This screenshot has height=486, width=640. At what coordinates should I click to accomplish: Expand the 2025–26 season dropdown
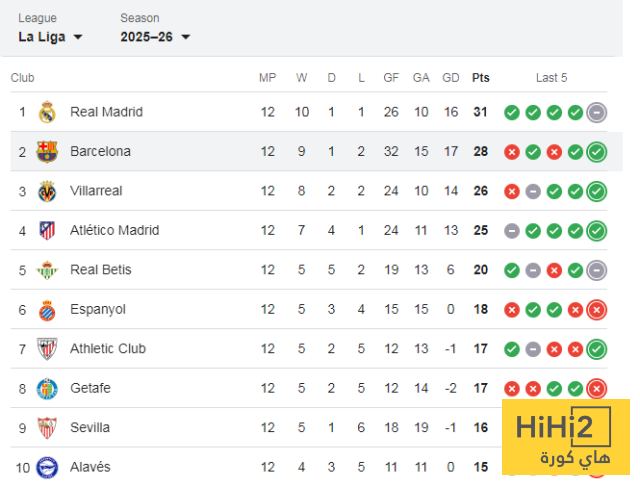pyautogui.click(x=155, y=37)
